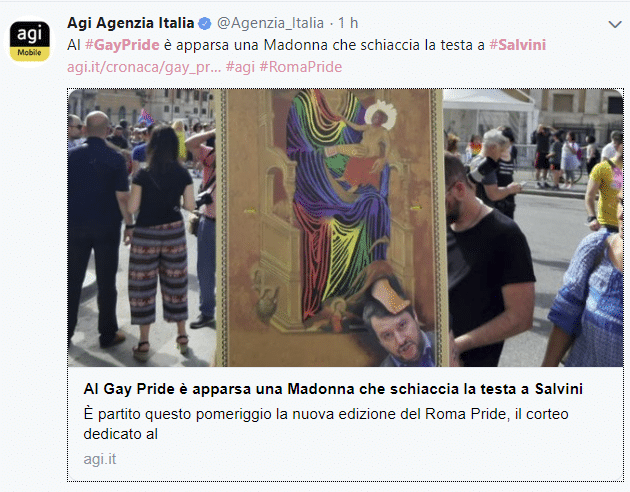The image size is (630, 492).
Task: Click the #RomaPride hashtag
Action: point(301,67)
